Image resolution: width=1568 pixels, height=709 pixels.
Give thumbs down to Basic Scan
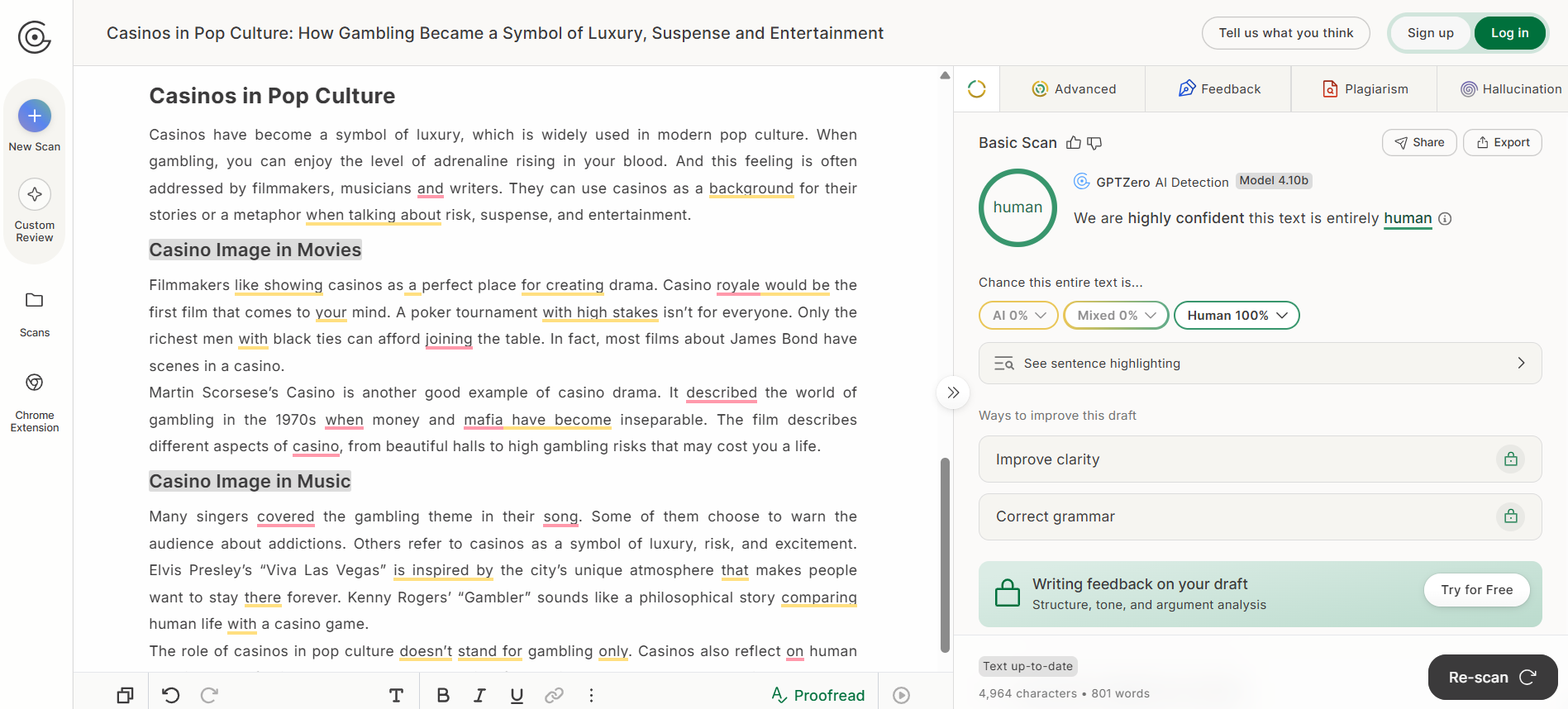click(x=1094, y=143)
